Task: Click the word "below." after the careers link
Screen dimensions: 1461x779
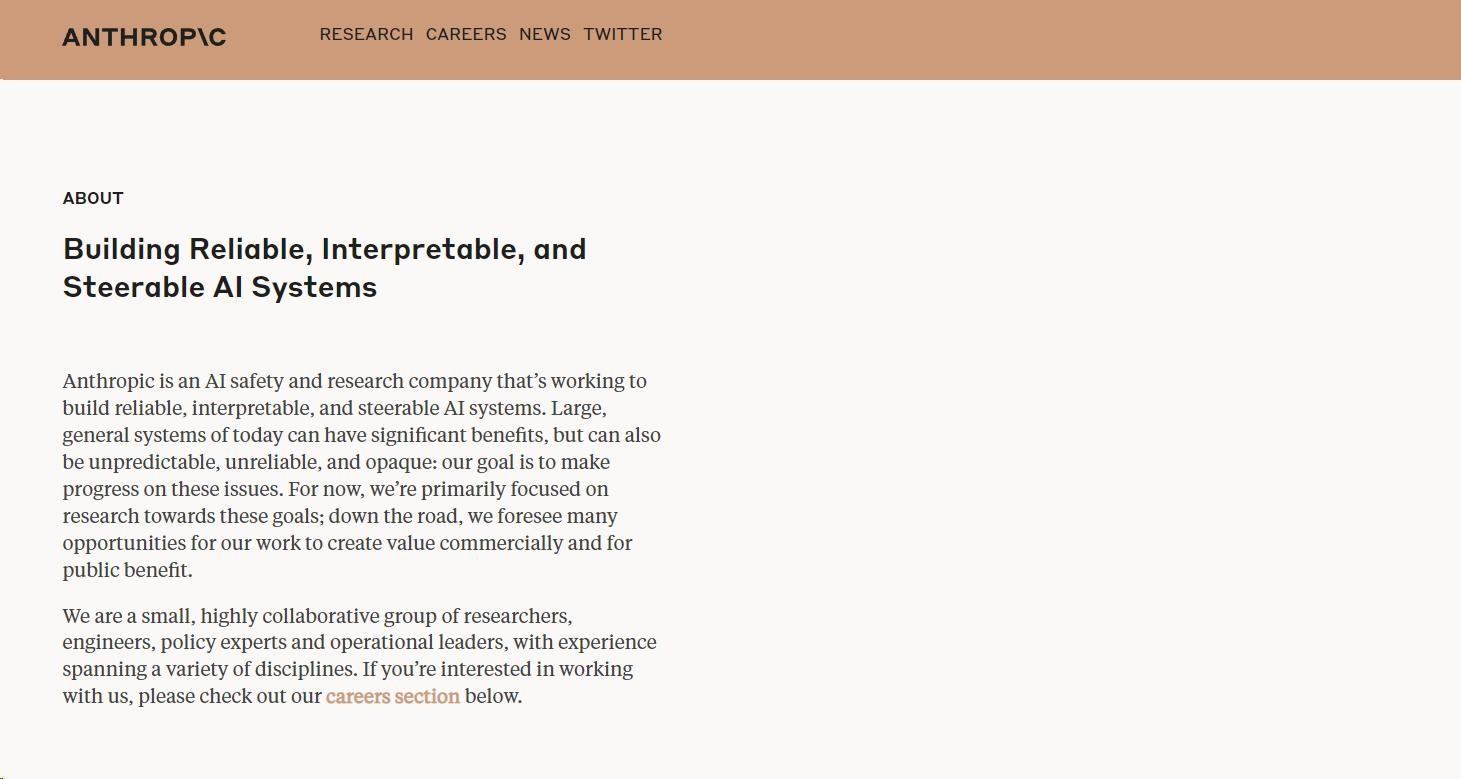Action: 494,696
